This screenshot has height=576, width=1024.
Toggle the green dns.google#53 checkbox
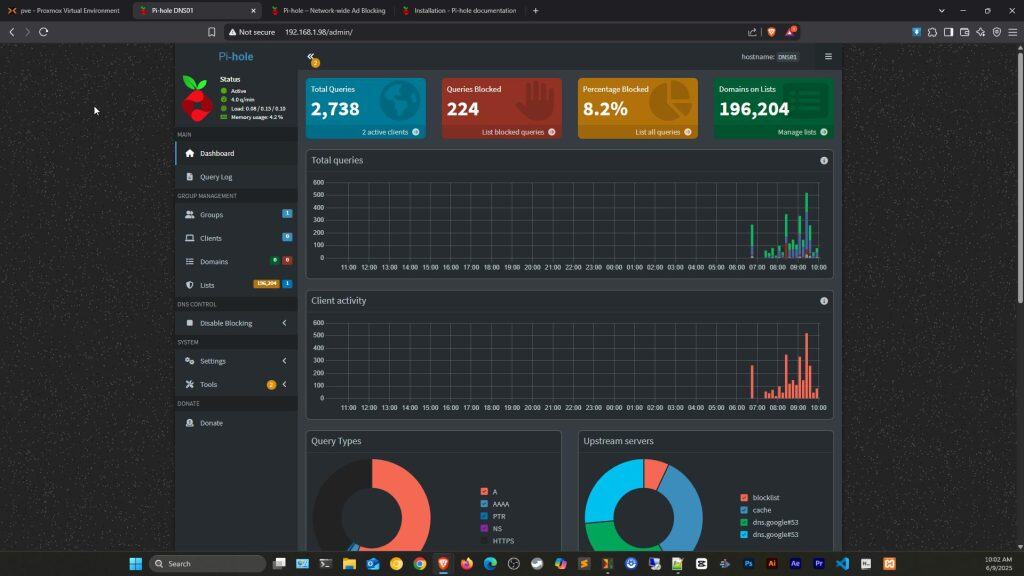pyautogui.click(x=744, y=522)
